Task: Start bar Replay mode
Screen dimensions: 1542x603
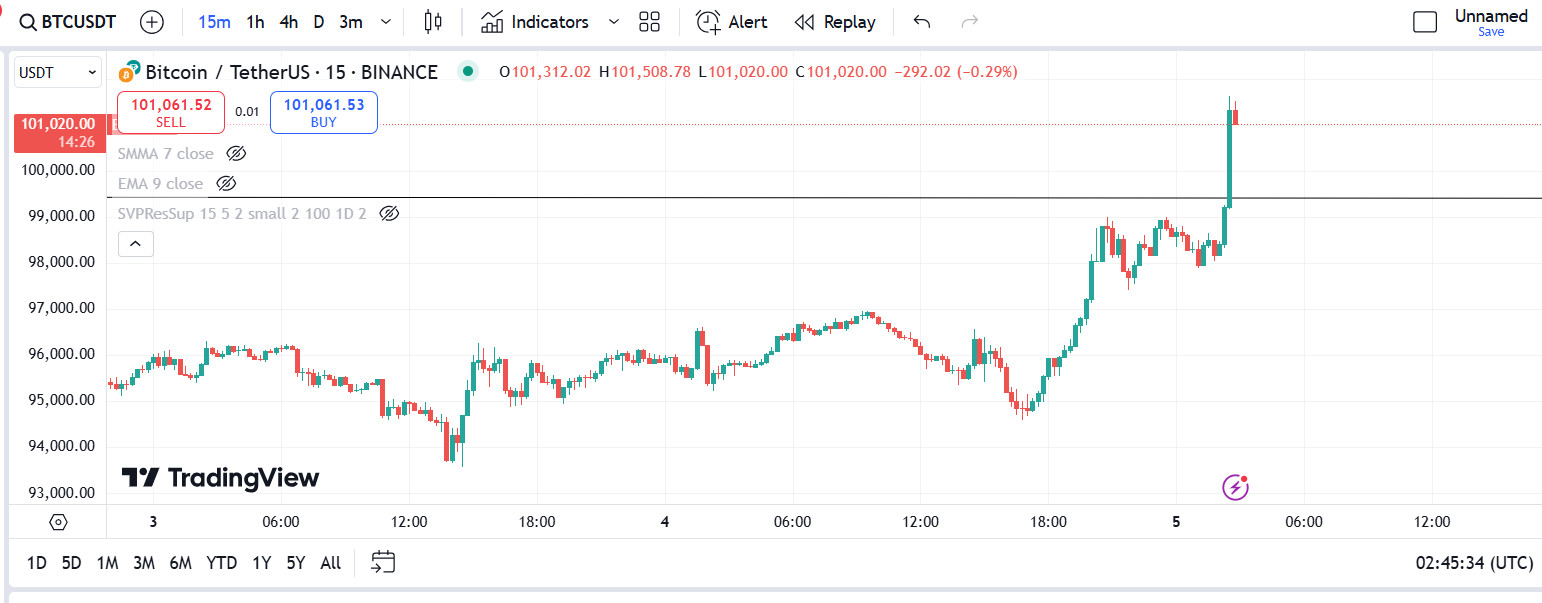Action: click(x=835, y=22)
